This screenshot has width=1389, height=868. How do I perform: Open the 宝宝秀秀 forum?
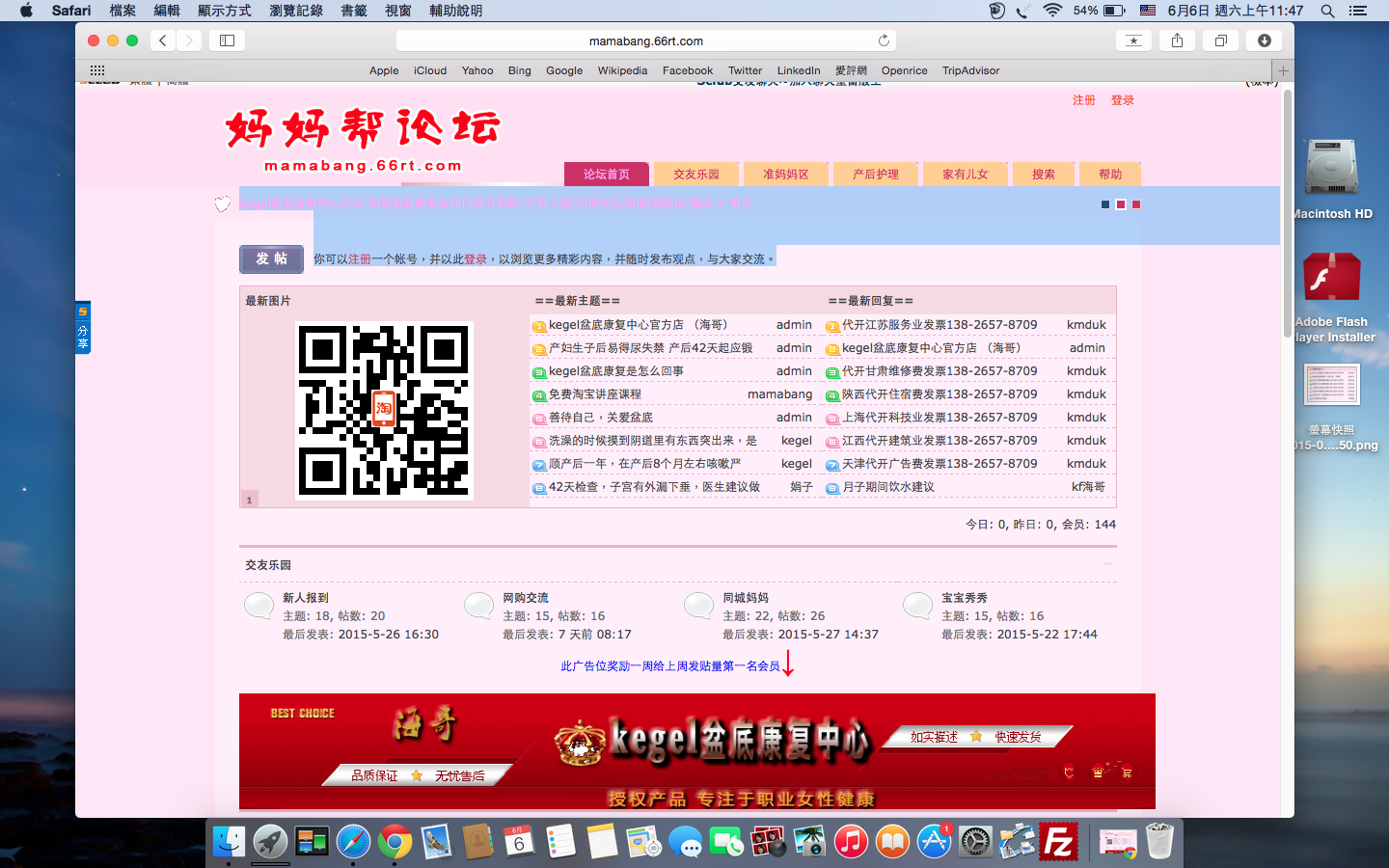(x=965, y=598)
